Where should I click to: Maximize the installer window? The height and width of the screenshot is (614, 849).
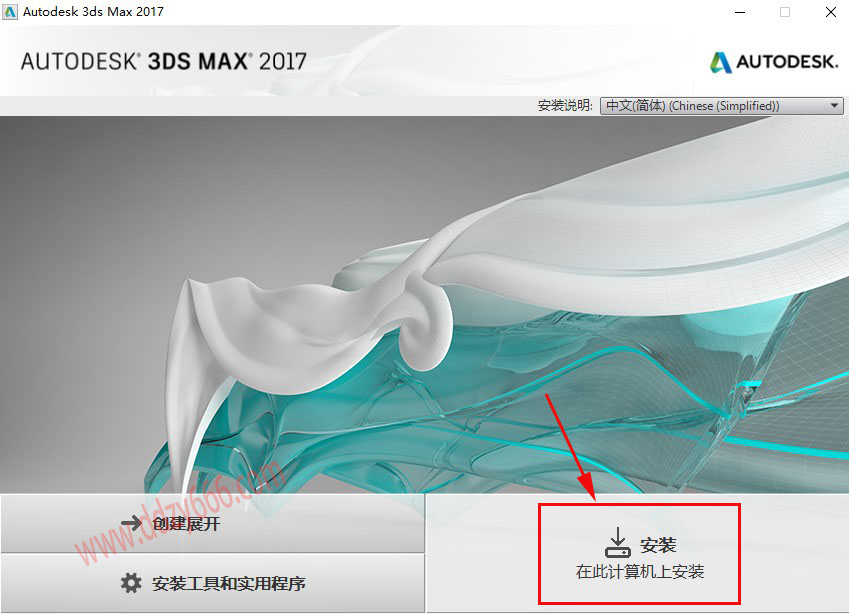(785, 12)
